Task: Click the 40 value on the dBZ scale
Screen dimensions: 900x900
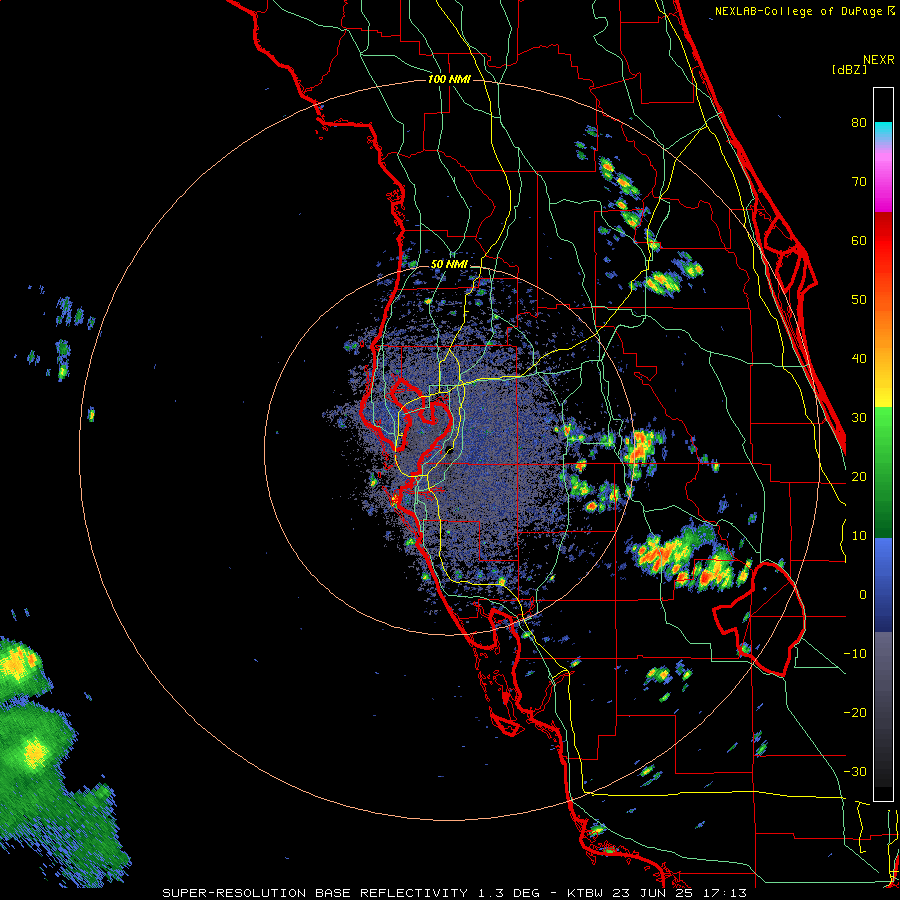Action: click(x=859, y=359)
